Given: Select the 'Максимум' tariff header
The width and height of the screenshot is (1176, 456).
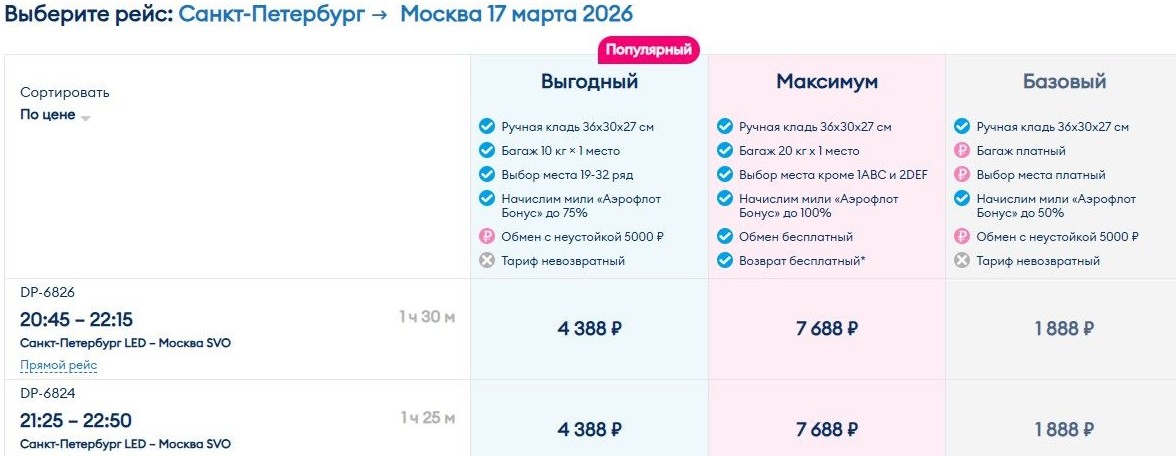Looking at the screenshot, I should point(827,82).
